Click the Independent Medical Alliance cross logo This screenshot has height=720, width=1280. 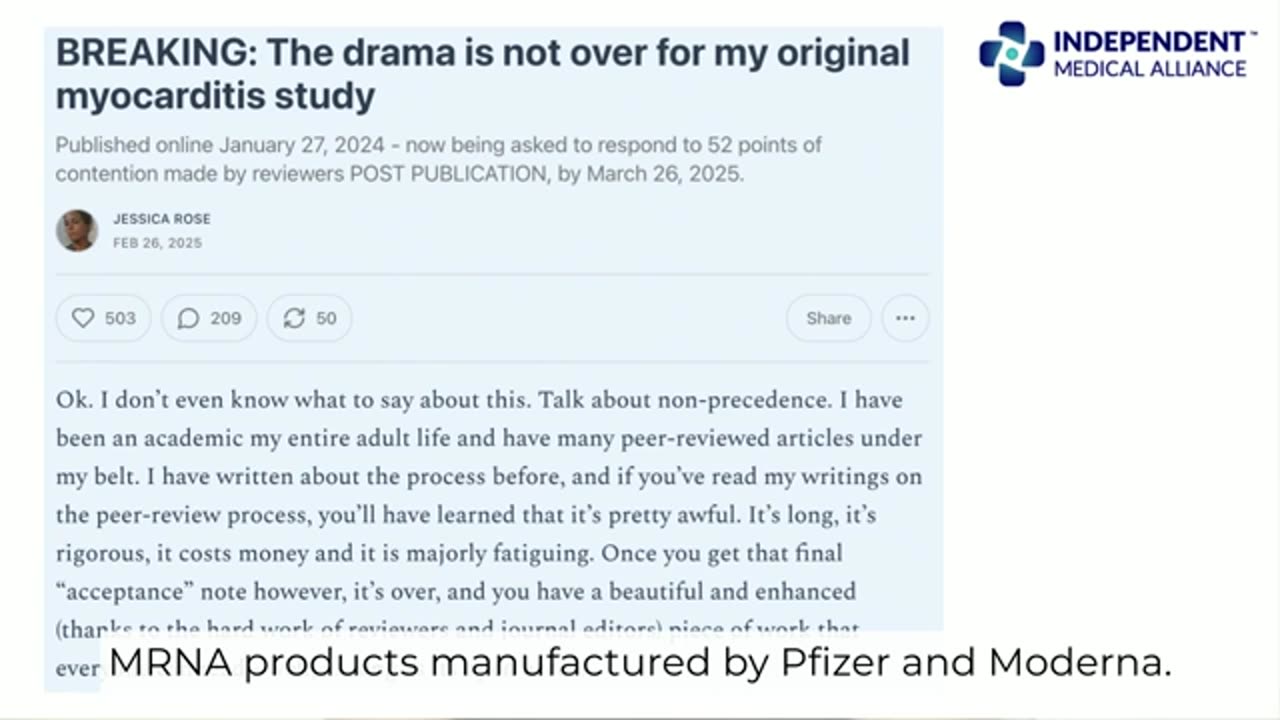click(1011, 54)
